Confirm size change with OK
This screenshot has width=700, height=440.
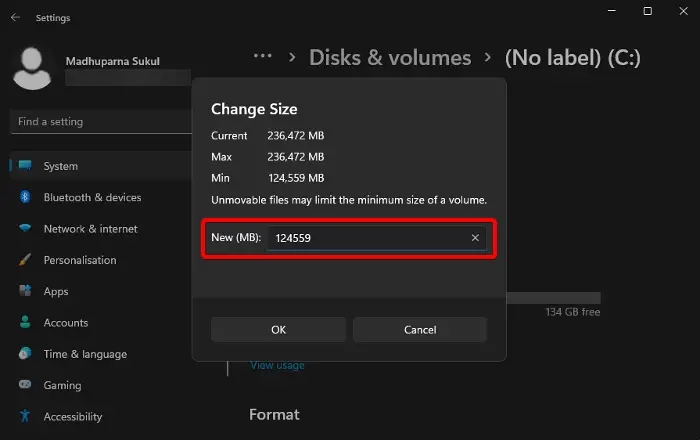[278, 330]
